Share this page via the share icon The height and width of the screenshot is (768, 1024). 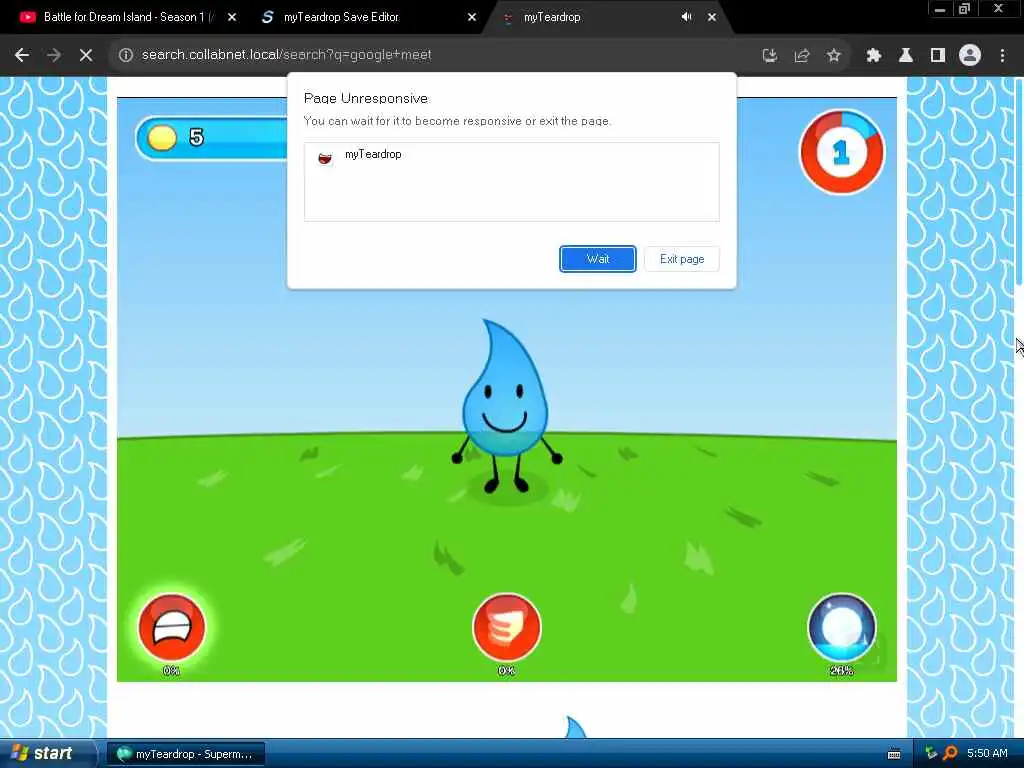(802, 56)
